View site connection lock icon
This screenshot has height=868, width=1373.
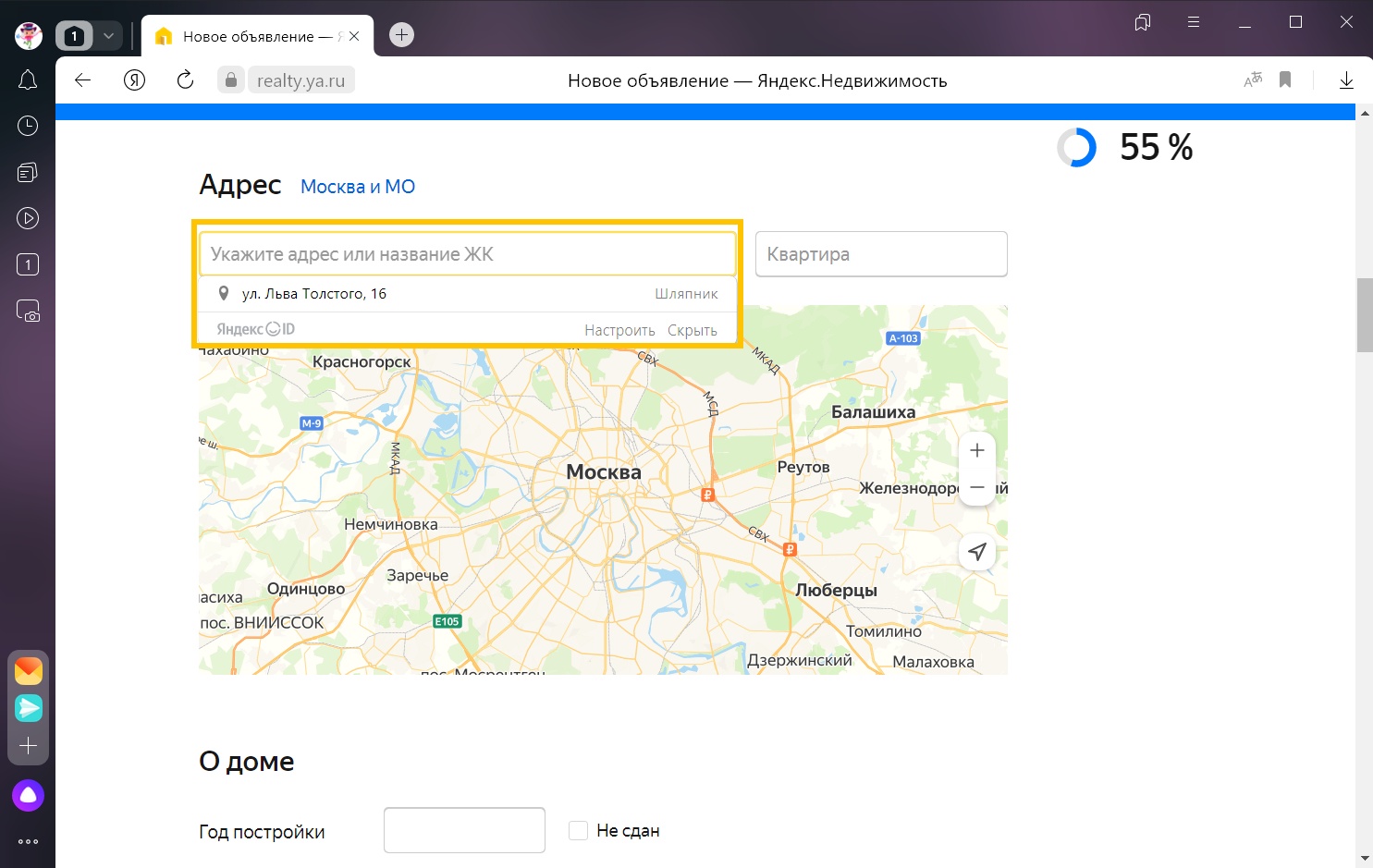(x=231, y=80)
